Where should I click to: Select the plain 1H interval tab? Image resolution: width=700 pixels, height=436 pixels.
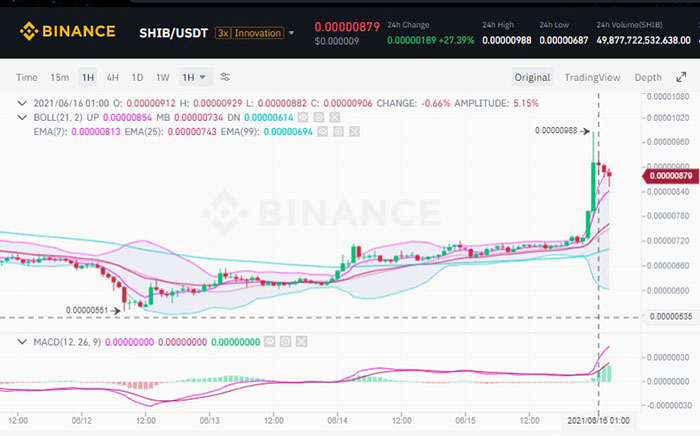click(88, 77)
